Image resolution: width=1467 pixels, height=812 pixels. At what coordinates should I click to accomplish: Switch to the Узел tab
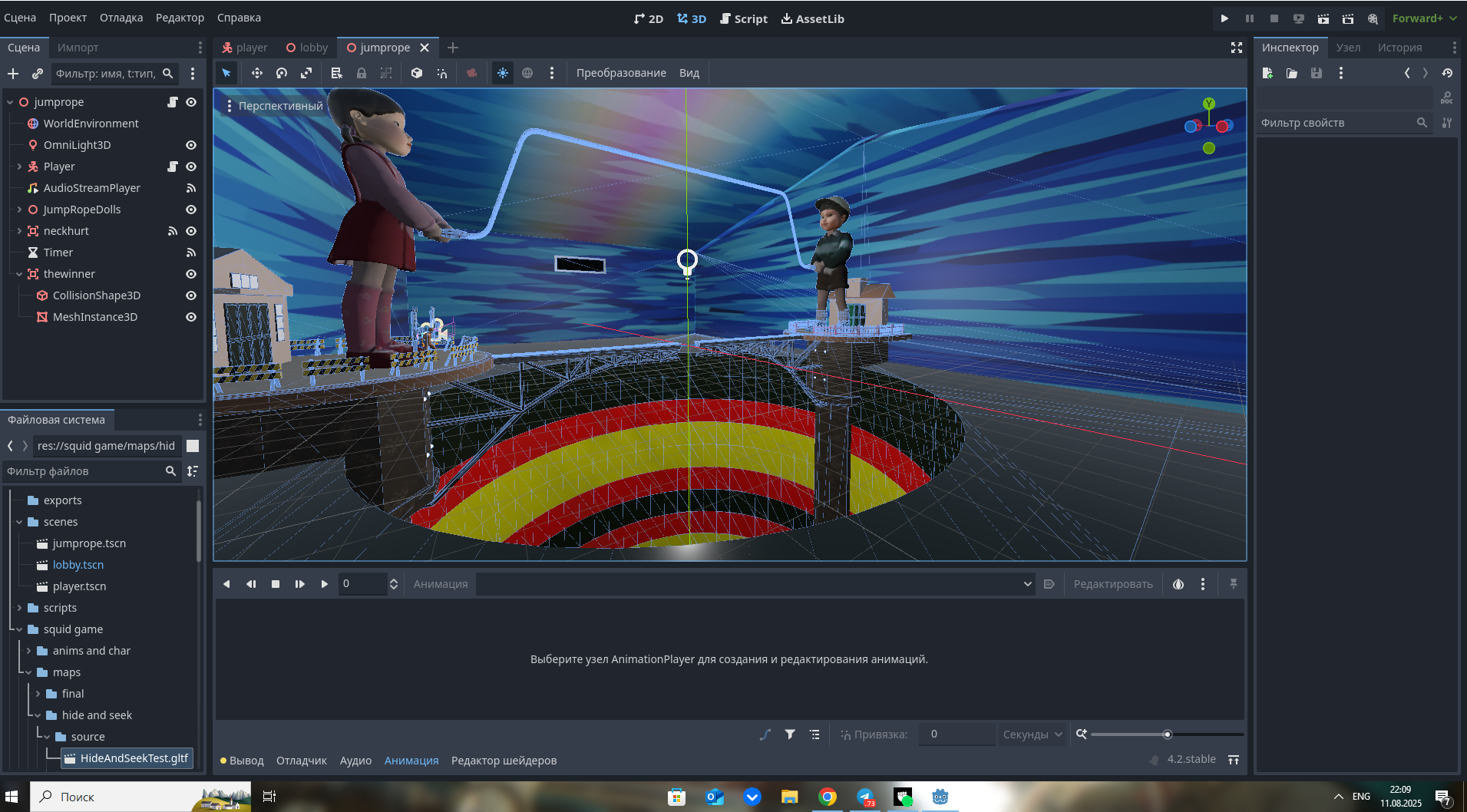1348,48
